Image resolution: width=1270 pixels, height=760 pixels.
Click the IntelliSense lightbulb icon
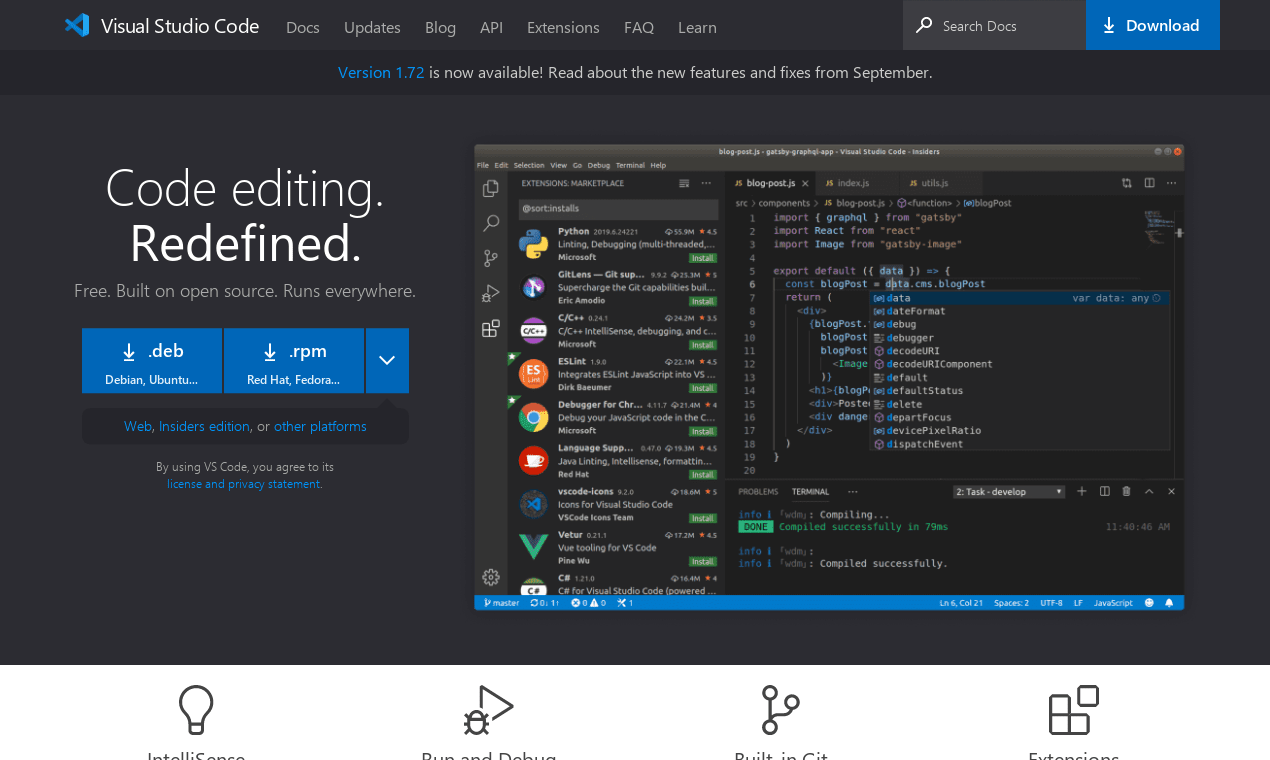point(196,710)
